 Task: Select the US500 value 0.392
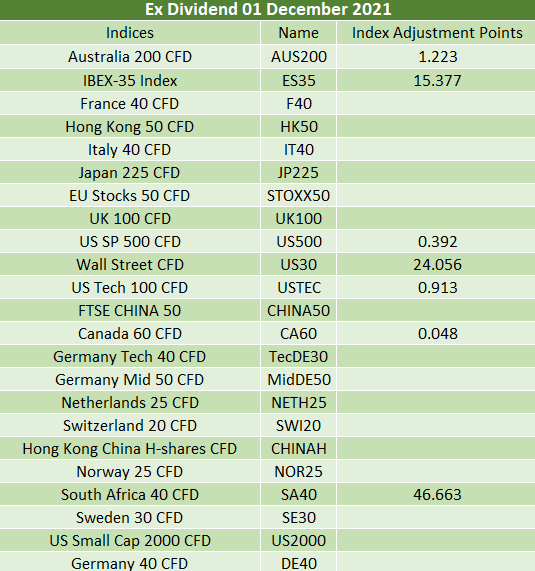[x=436, y=241]
